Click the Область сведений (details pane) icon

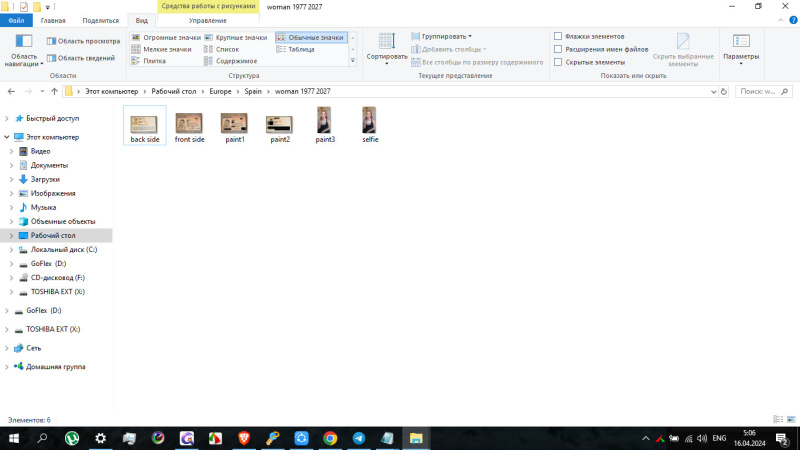51,58
